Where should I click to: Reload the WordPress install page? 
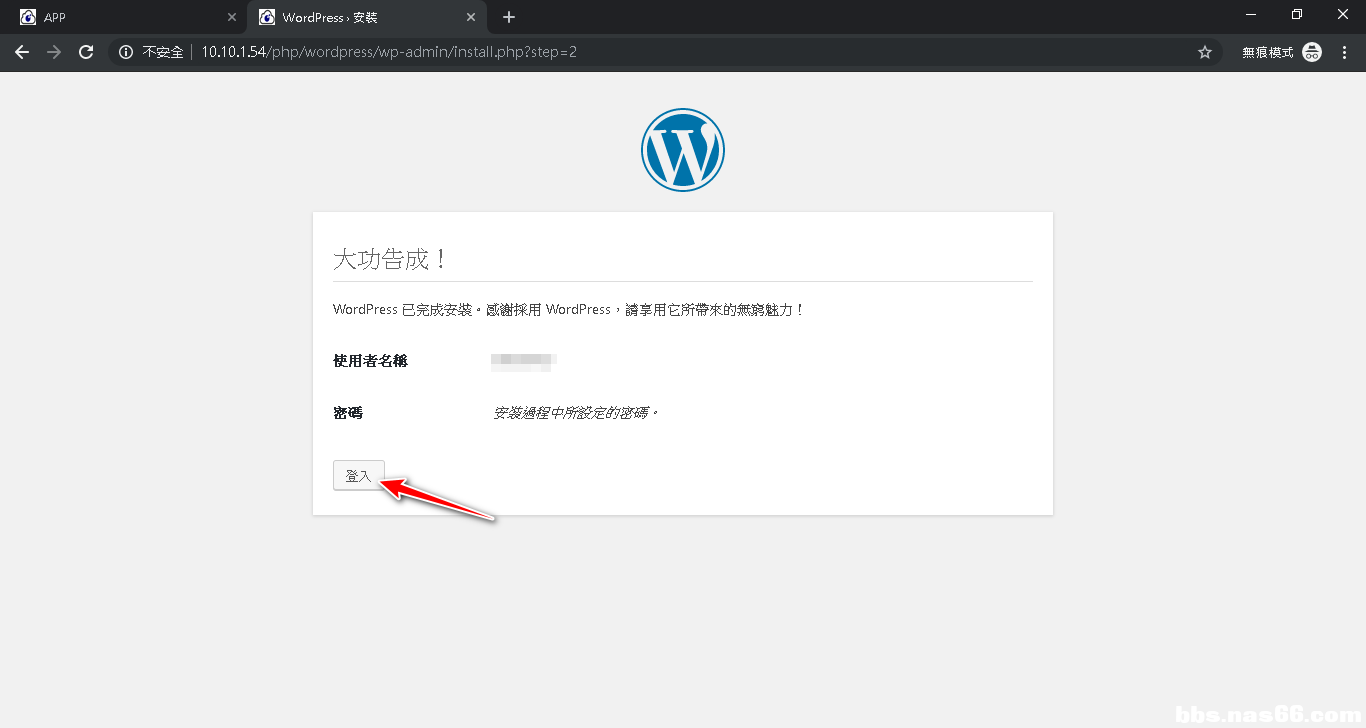[86, 52]
